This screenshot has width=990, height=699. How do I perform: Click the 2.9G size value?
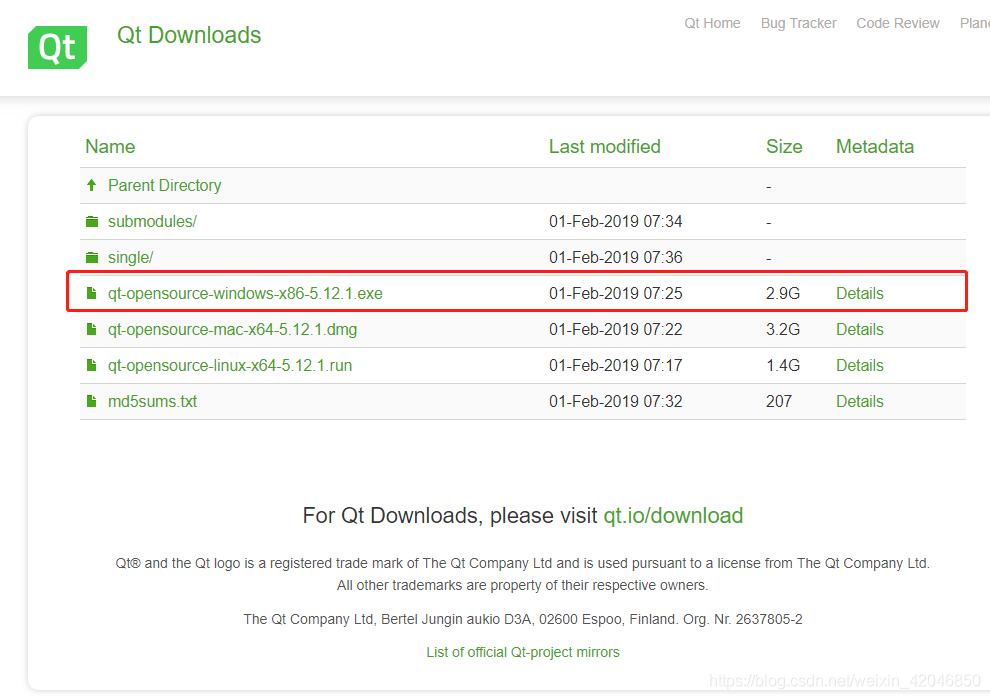[783, 294]
